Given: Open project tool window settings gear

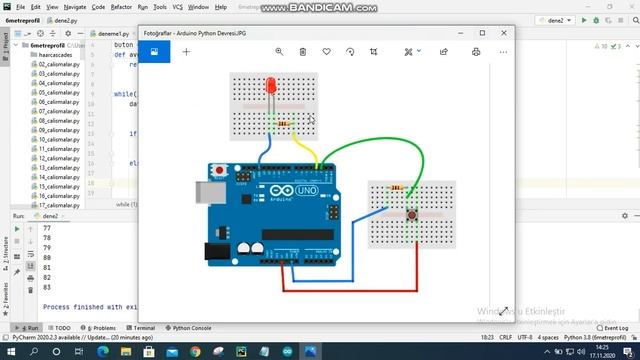Looking at the screenshot, I should 68,34.
